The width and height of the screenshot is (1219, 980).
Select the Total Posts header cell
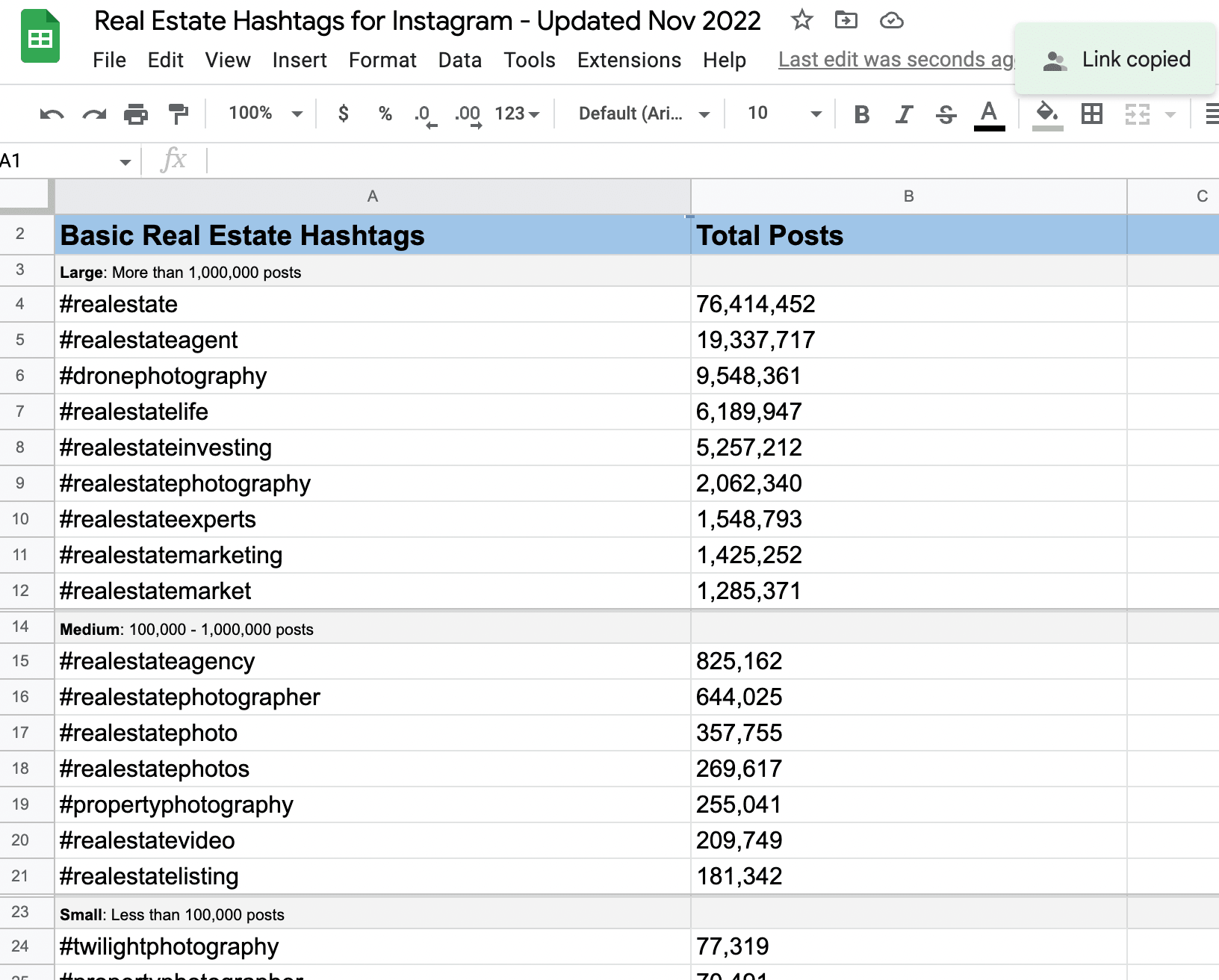[x=908, y=235]
